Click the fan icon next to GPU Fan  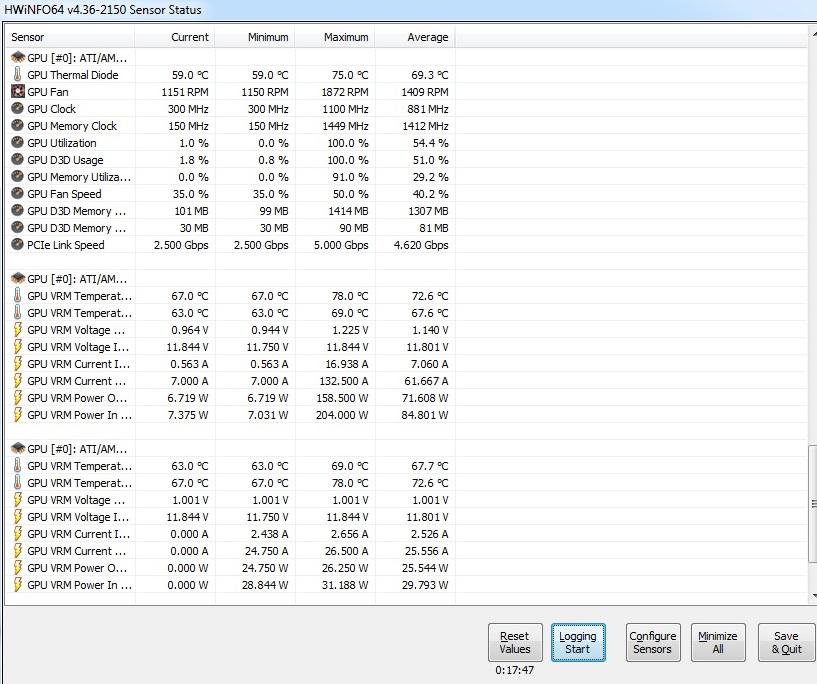point(17,92)
